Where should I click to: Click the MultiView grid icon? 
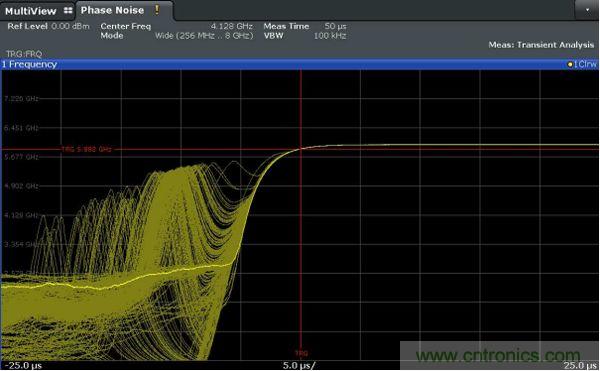tap(68, 10)
